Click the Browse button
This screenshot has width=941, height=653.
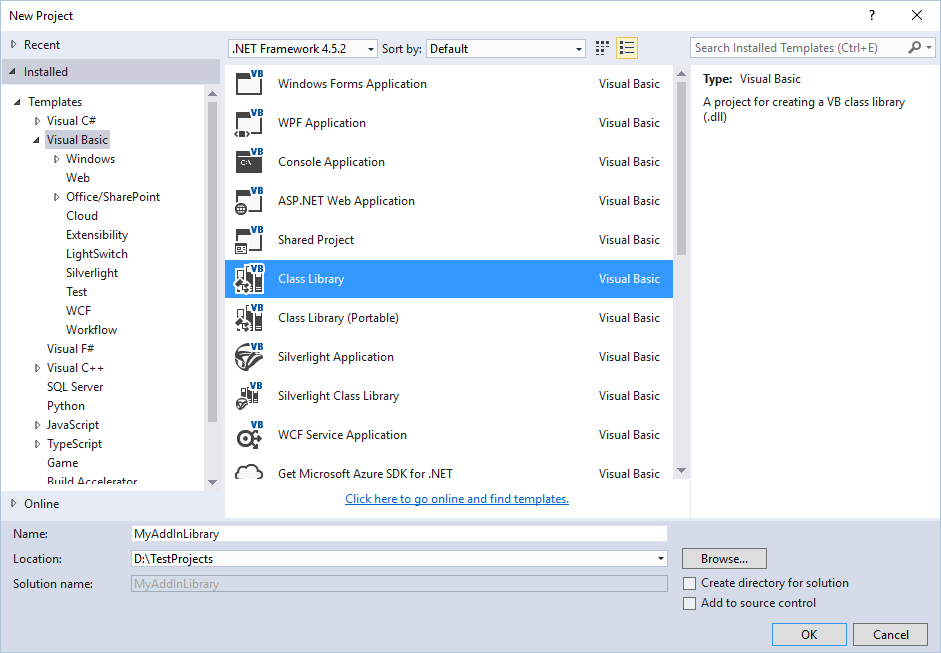tap(724, 559)
